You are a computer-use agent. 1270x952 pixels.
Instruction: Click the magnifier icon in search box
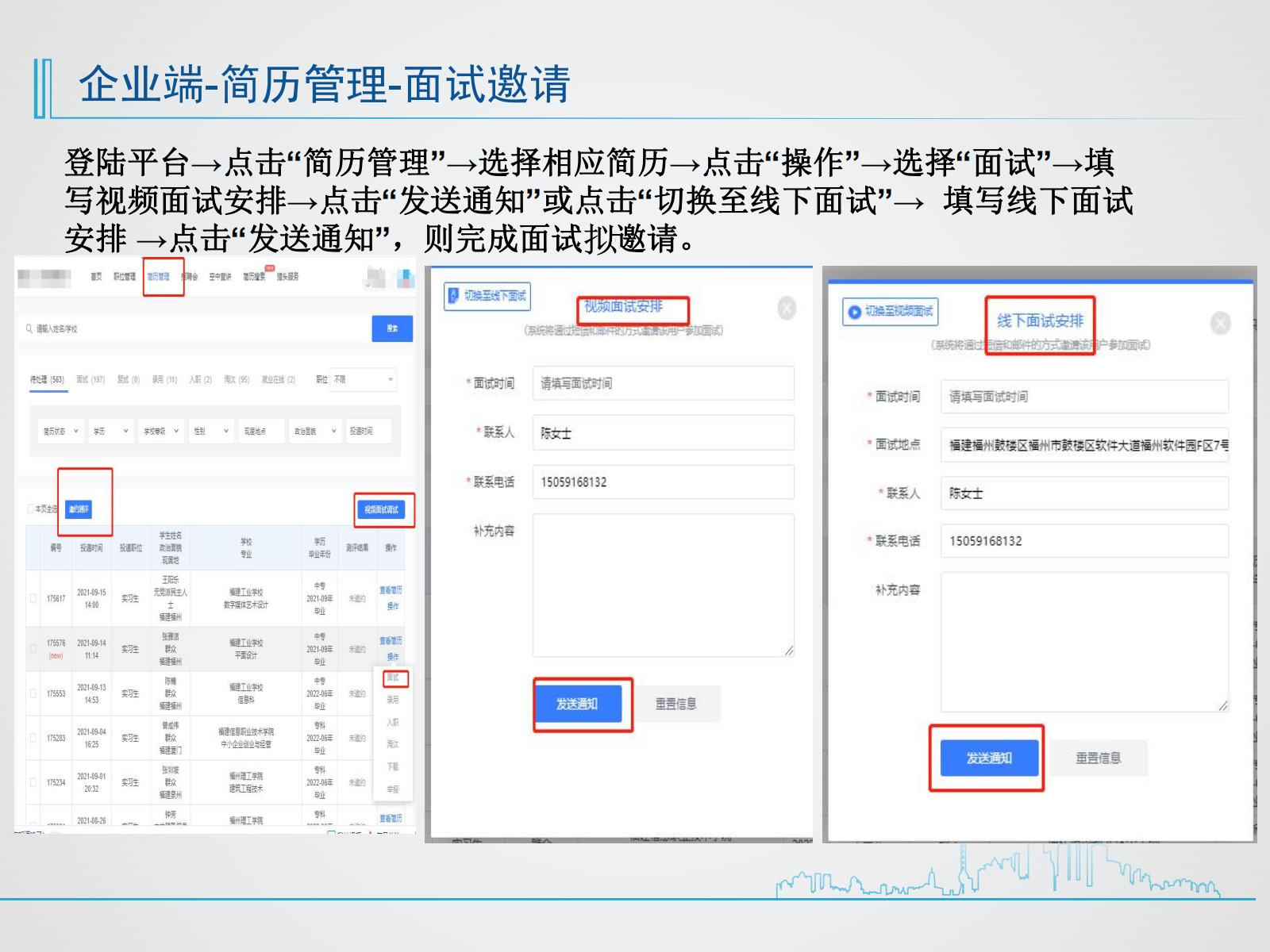click(29, 328)
